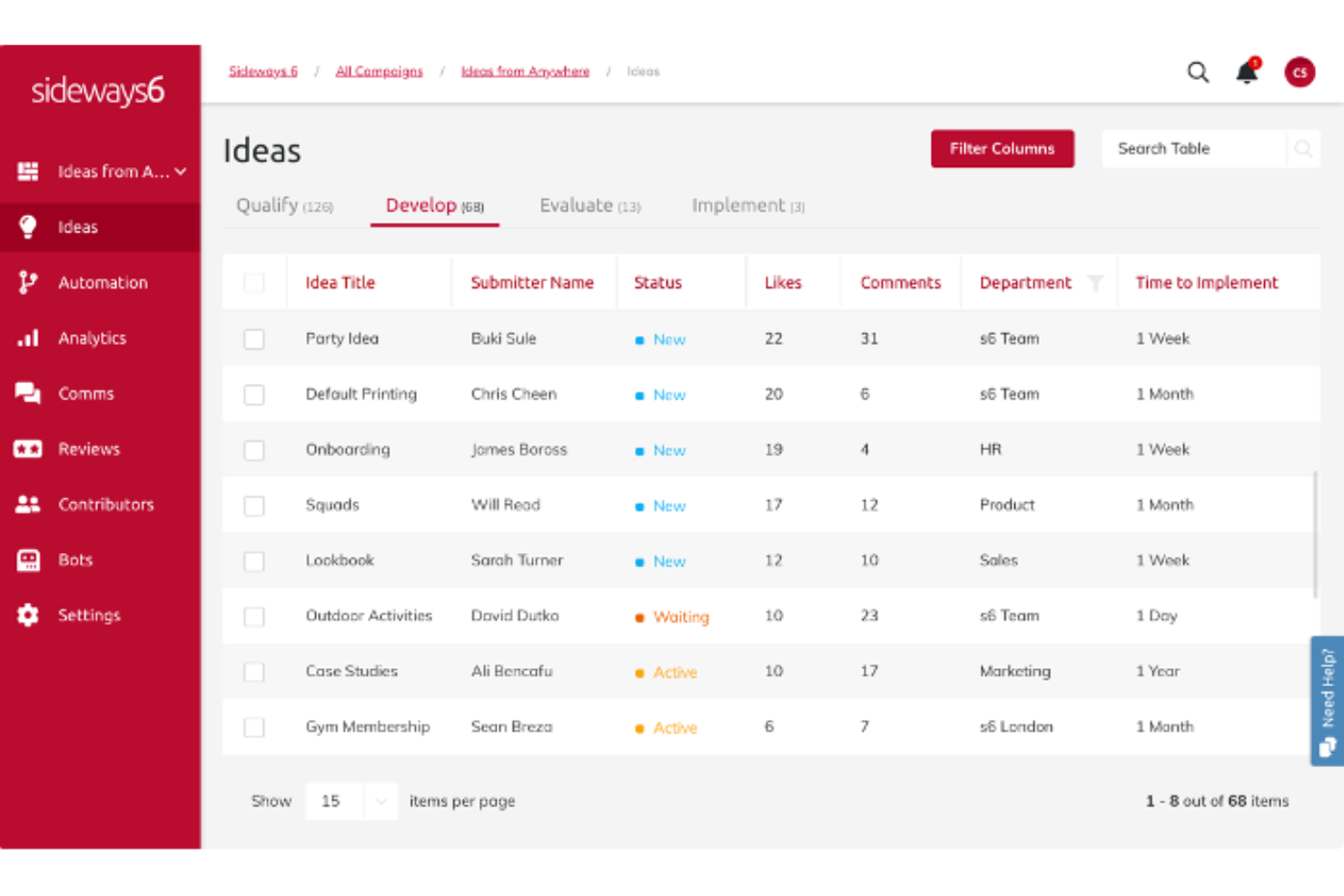This screenshot has width=1344, height=896.
Task: Open the Automation section
Action: pyautogui.click(x=27, y=282)
